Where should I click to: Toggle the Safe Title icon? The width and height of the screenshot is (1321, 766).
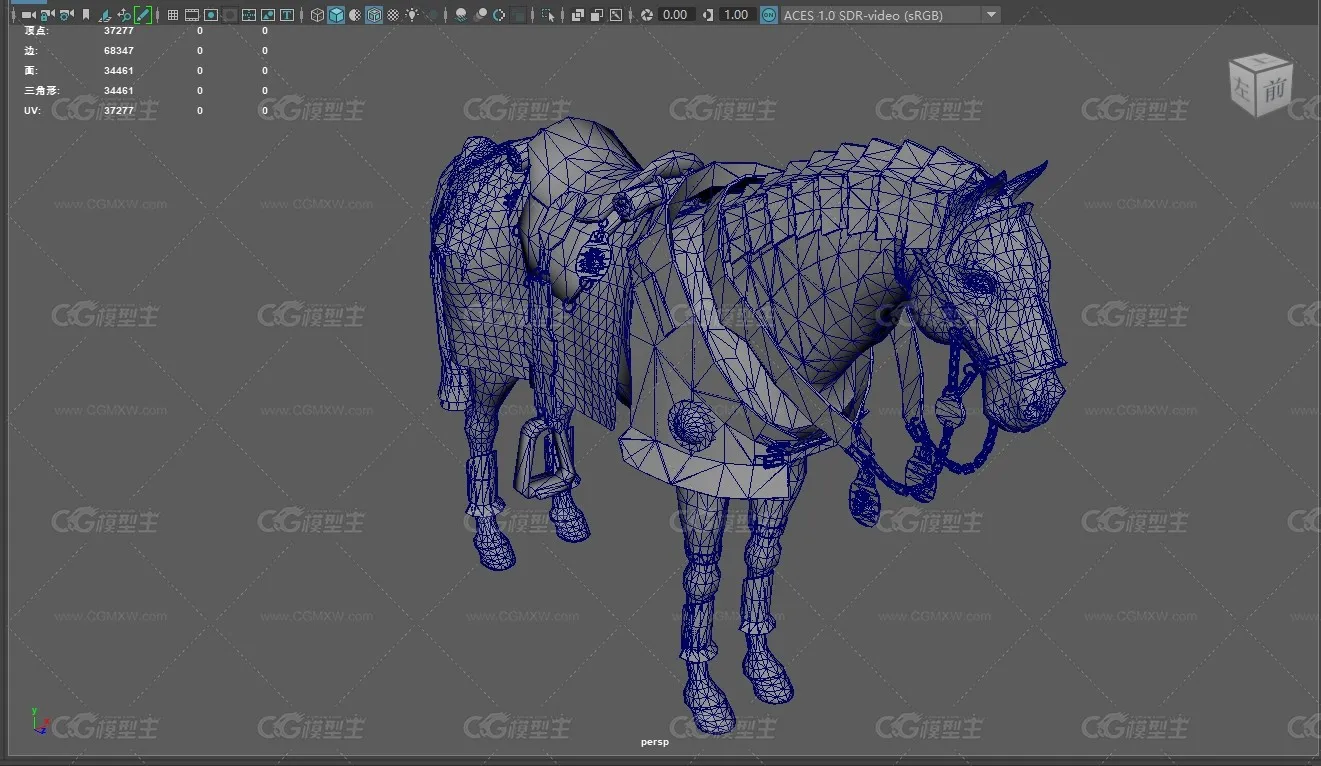point(287,15)
